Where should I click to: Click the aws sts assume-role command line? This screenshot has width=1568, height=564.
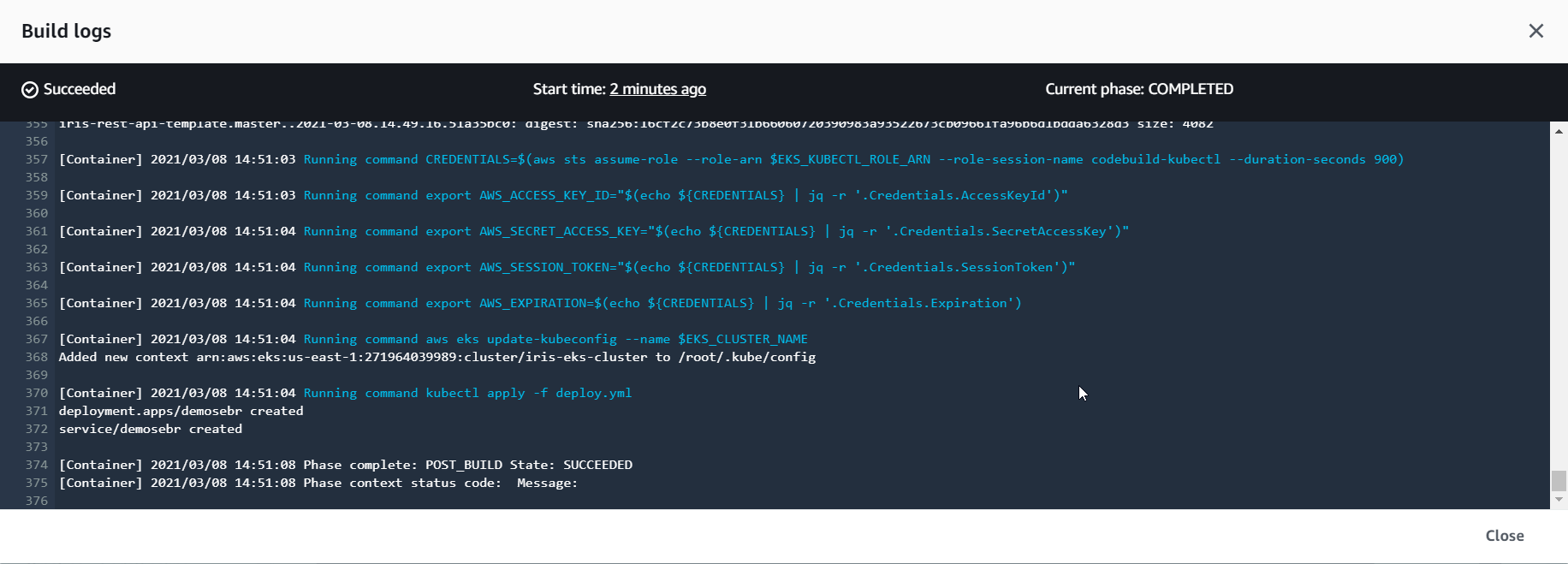914,159
